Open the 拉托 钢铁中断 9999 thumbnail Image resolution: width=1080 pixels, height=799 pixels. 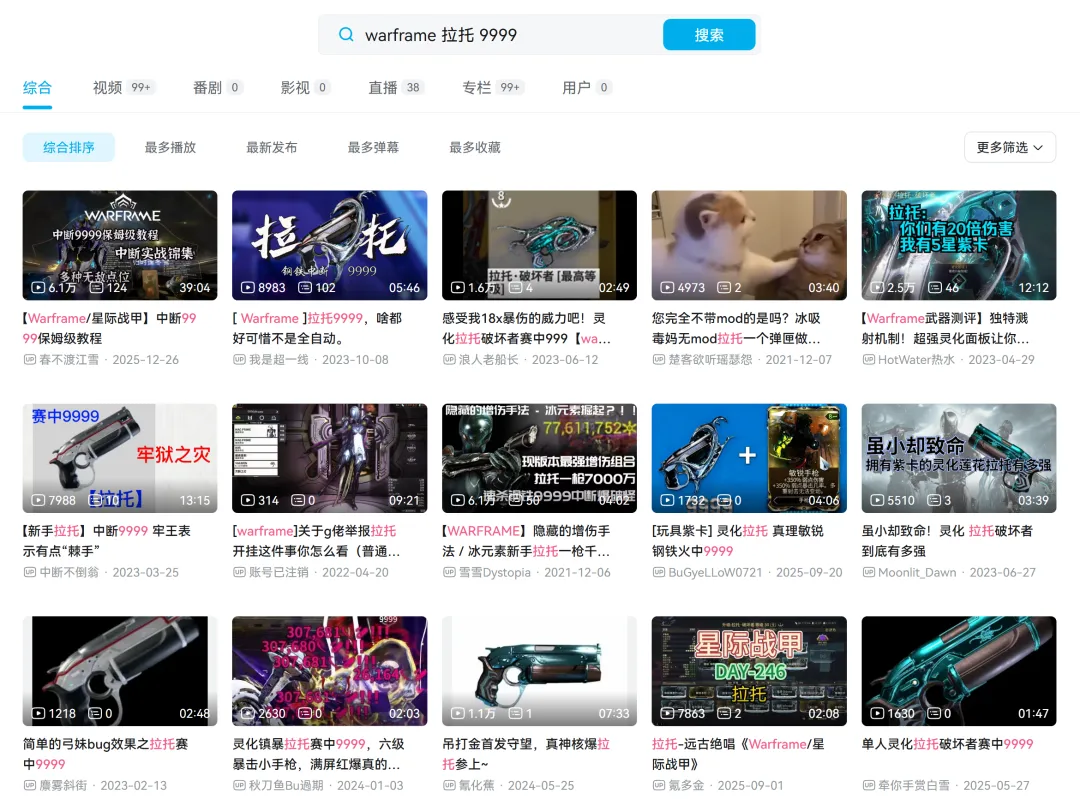click(x=329, y=245)
